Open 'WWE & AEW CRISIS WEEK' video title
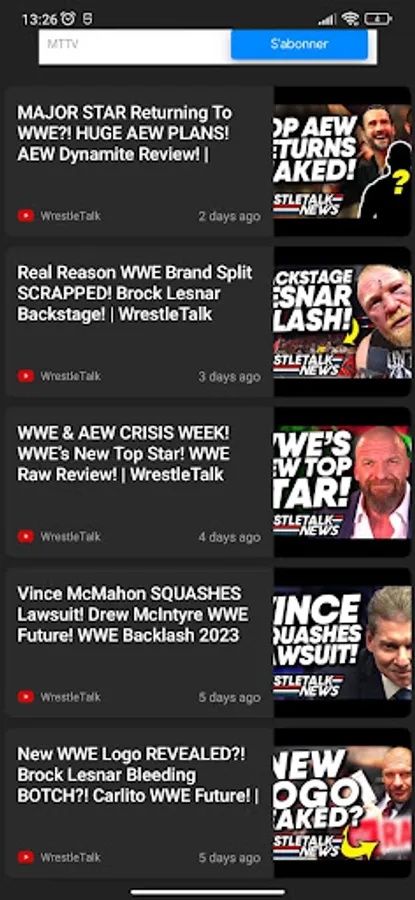The width and height of the screenshot is (415, 900). click(123, 453)
